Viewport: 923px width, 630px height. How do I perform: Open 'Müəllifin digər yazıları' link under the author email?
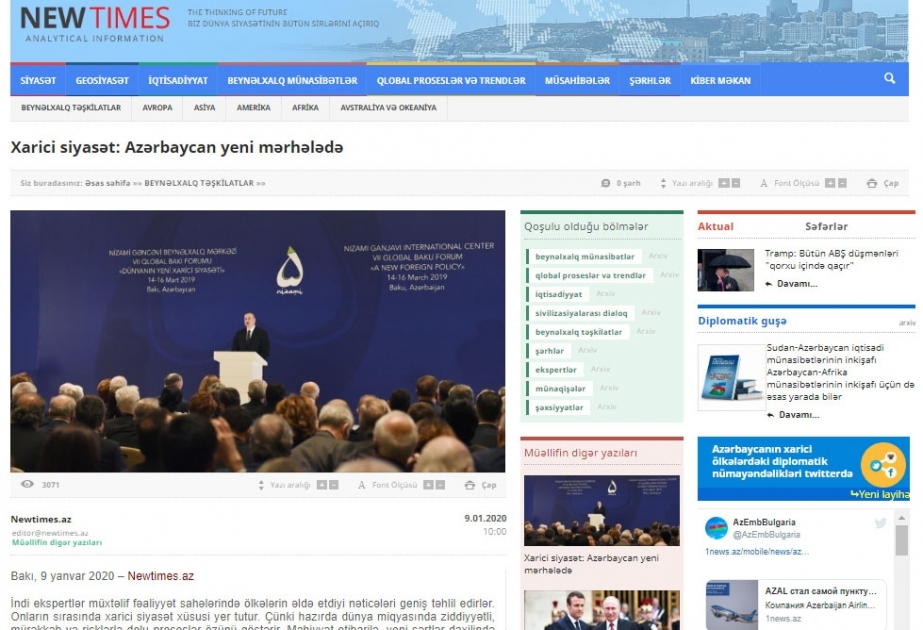pyautogui.click(x=57, y=542)
